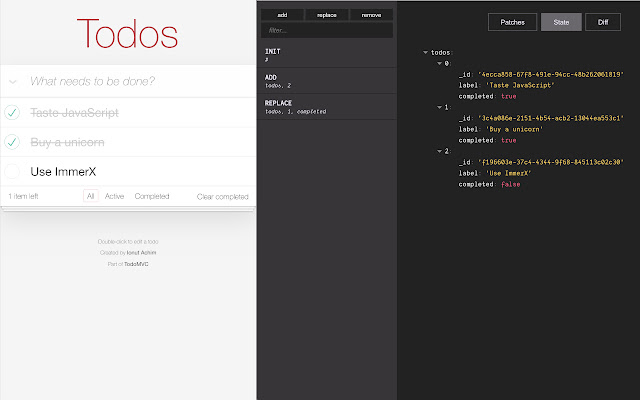Collapse todo index 0 in state tree
640x400 pixels.
(440, 63)
